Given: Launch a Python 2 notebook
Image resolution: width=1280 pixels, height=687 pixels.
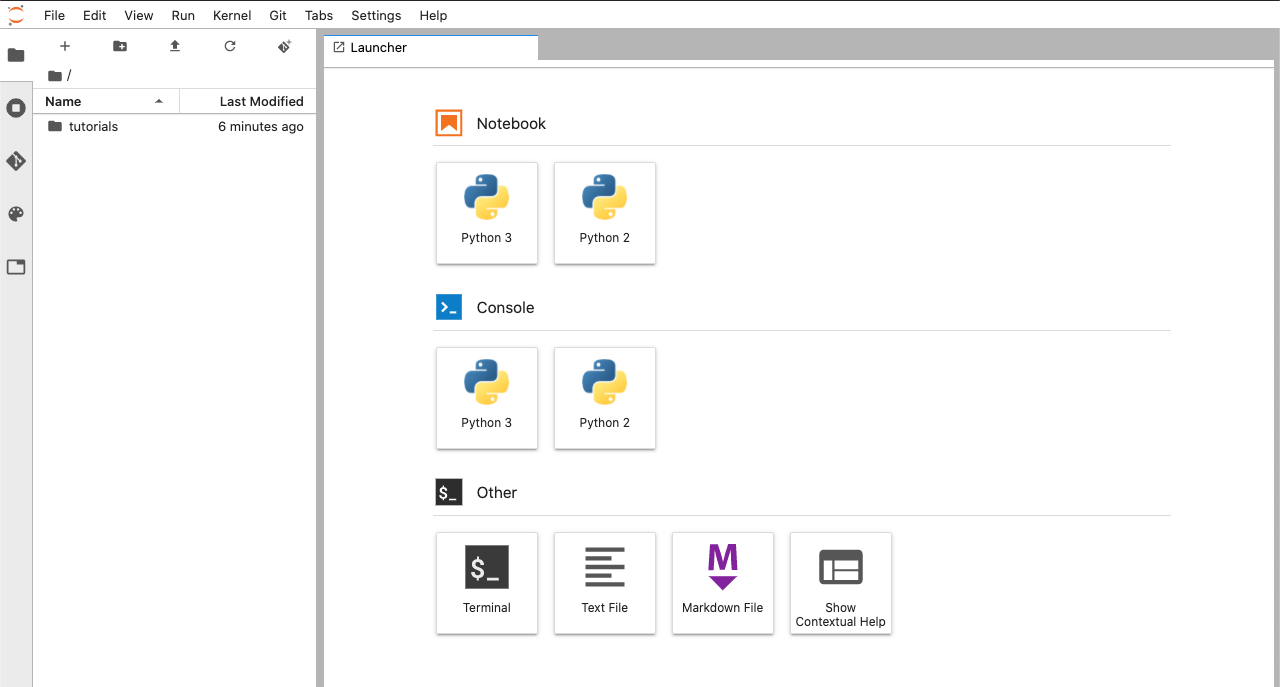Looking at the screenshot, I should pos(605,213).
